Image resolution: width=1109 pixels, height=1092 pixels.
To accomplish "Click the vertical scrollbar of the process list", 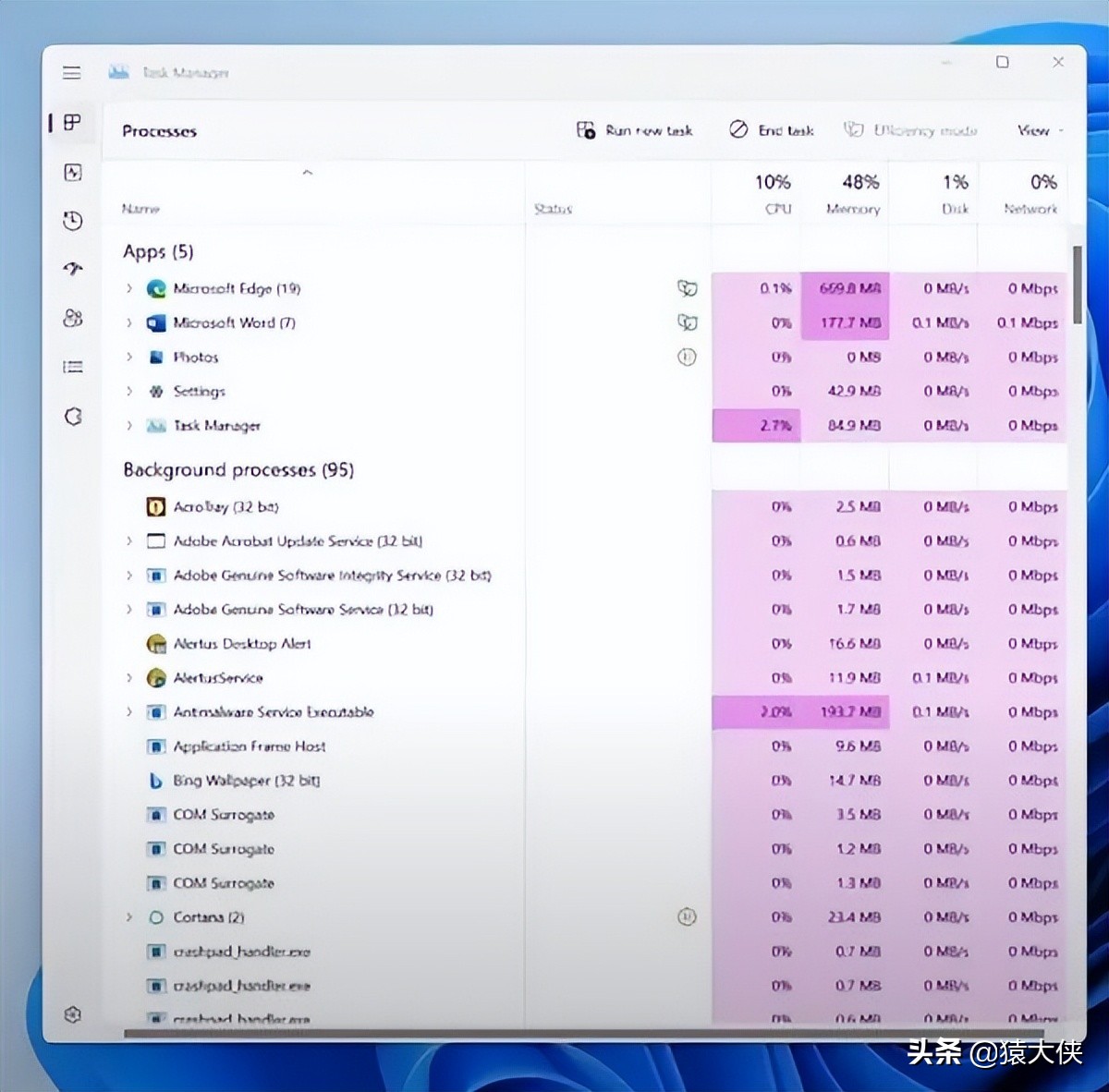I will pos(1077,286).
